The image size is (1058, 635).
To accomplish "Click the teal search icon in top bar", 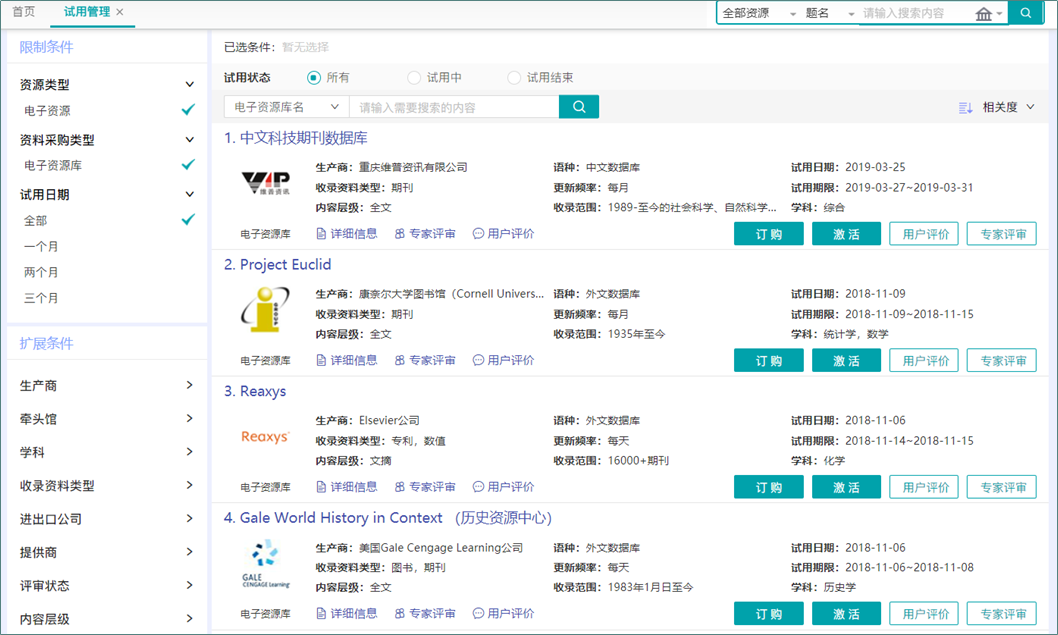I will pyautogui.click(x=1026, y=13).
